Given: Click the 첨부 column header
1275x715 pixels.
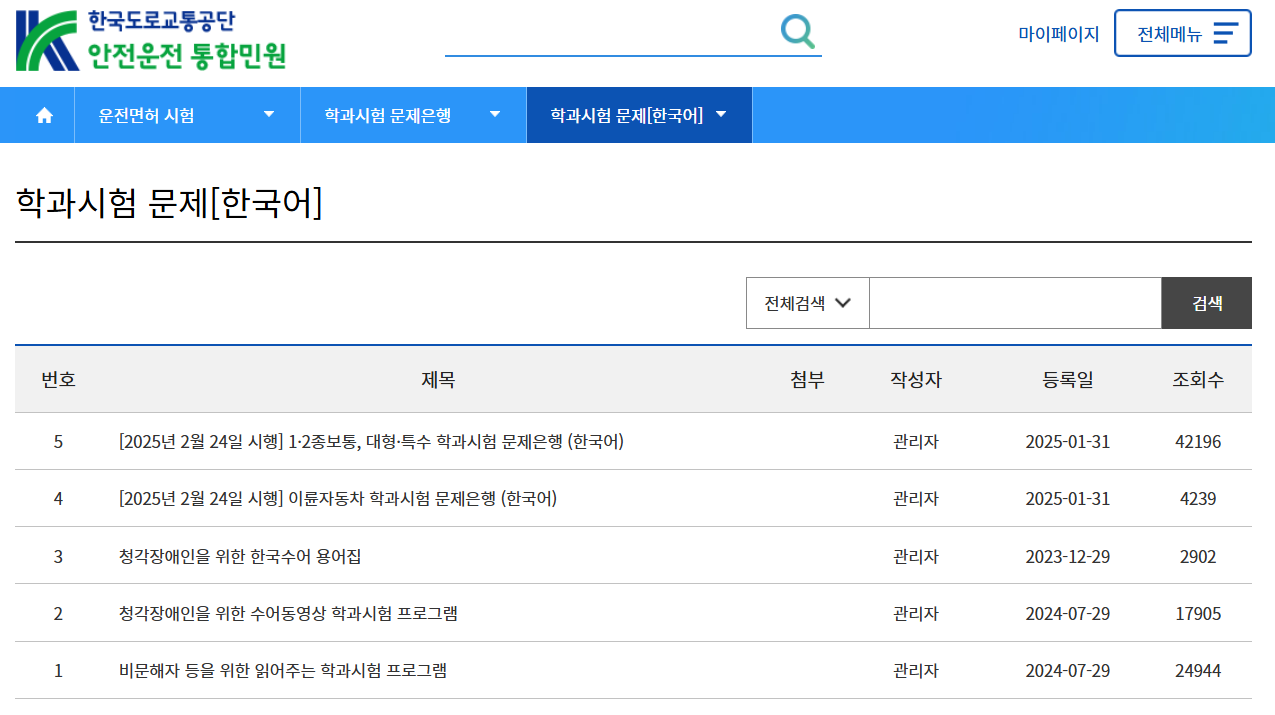Looking at the screenshot, I should click(807, 380).
